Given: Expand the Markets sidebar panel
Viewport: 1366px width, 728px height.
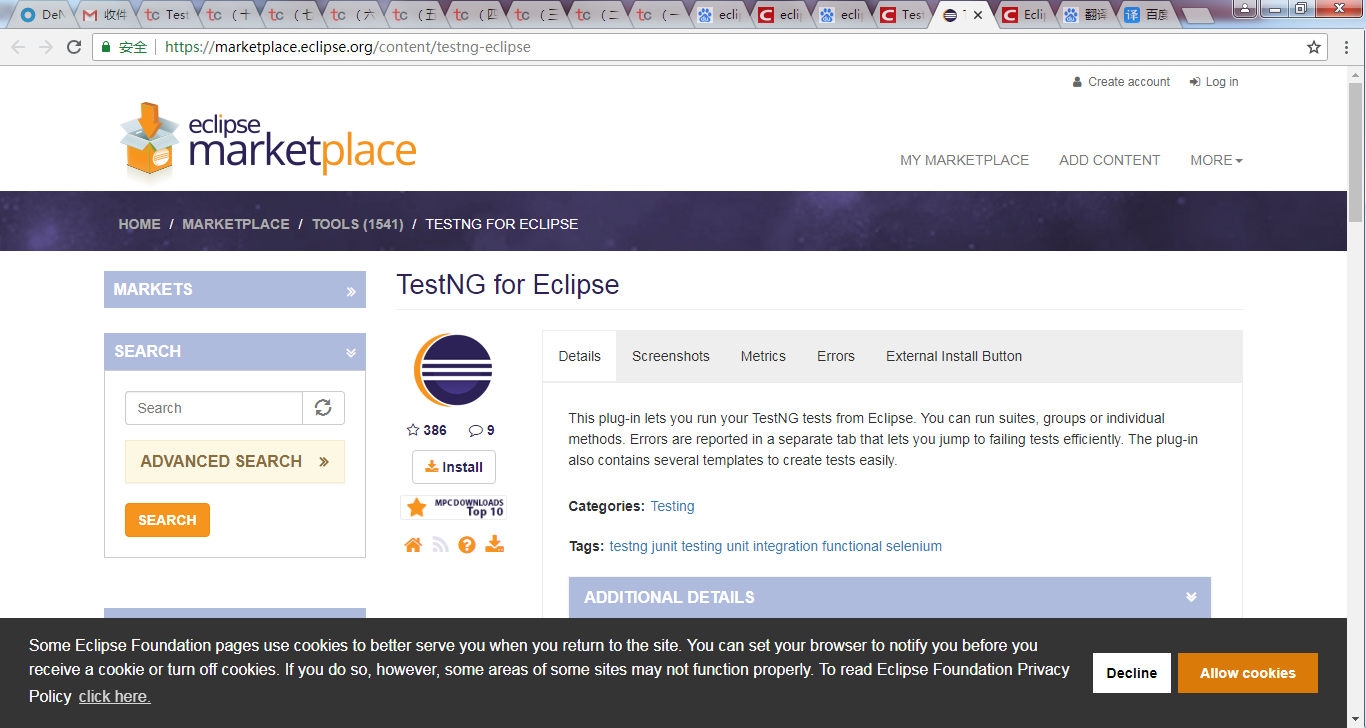Looking at the screenshot, I should (x=235, y=289).
